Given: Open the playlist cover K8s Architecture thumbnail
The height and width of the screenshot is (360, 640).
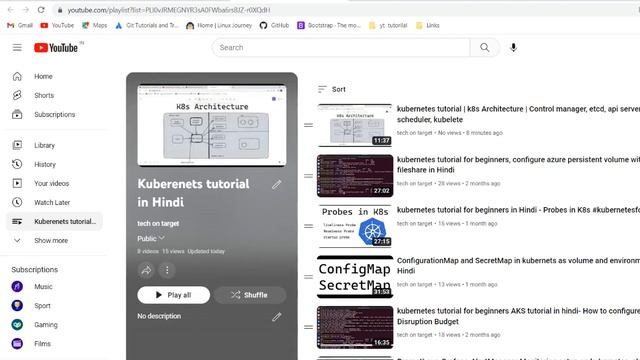Looking at the screenshot, I should click(x=212, y=125).
